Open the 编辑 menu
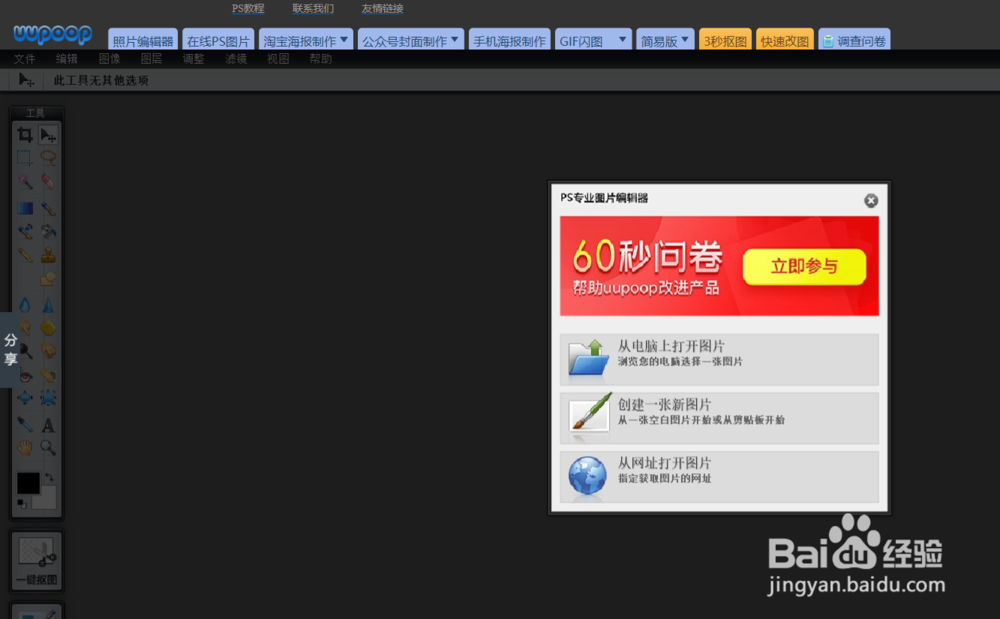 point(66,59)
